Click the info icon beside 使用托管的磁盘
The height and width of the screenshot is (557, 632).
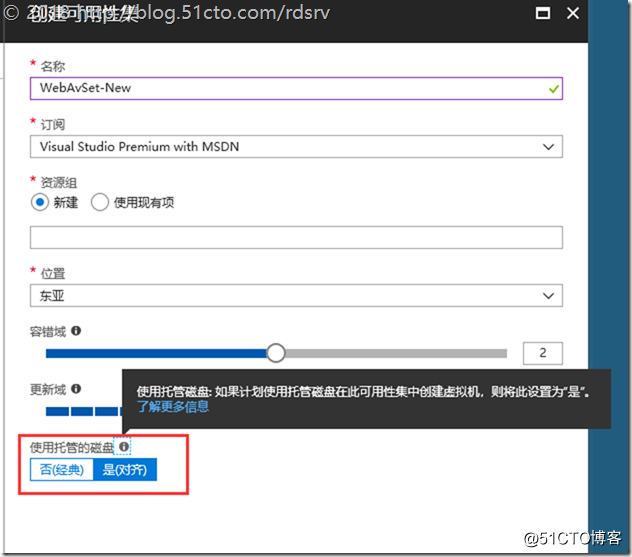pyautogui.click(x=124, y=447)
